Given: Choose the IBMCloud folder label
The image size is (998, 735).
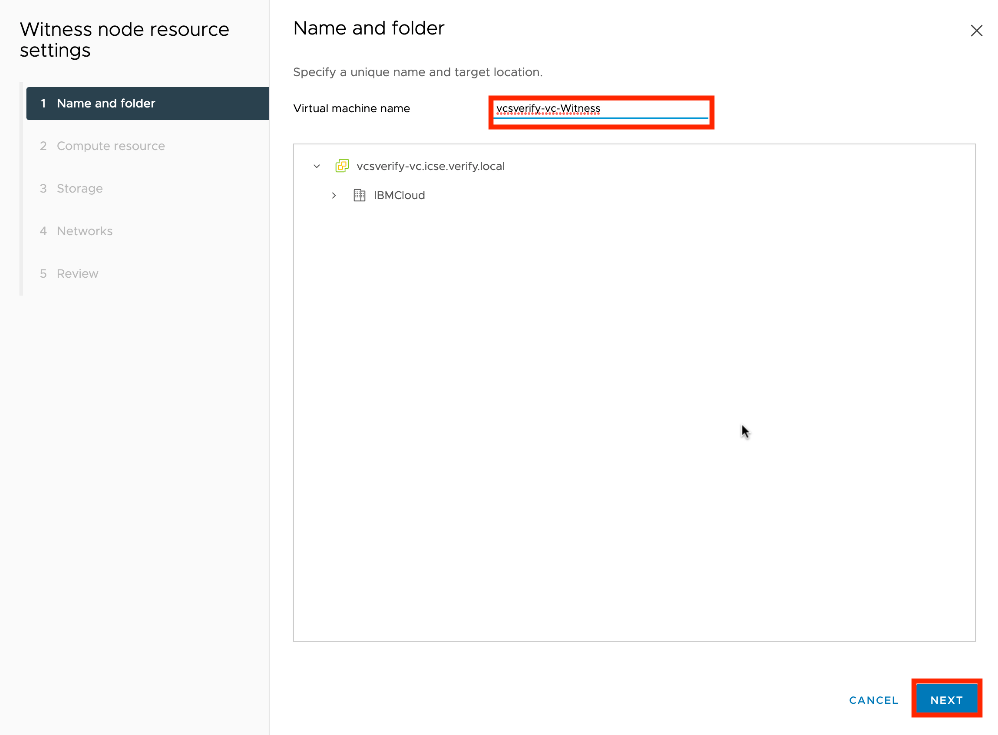Looking at the screenshot, I should coord(399,195).
